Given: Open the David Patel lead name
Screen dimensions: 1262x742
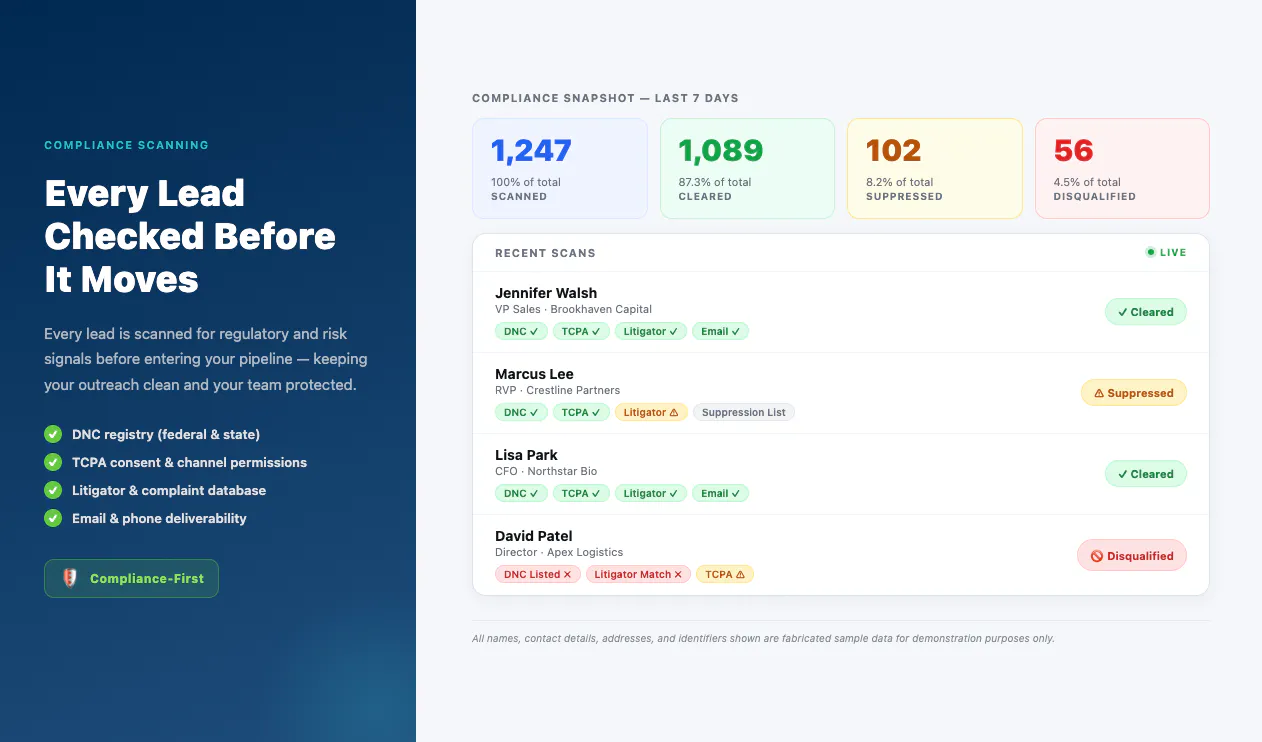Looking at the screenshot, I should (x=534, y=536).
